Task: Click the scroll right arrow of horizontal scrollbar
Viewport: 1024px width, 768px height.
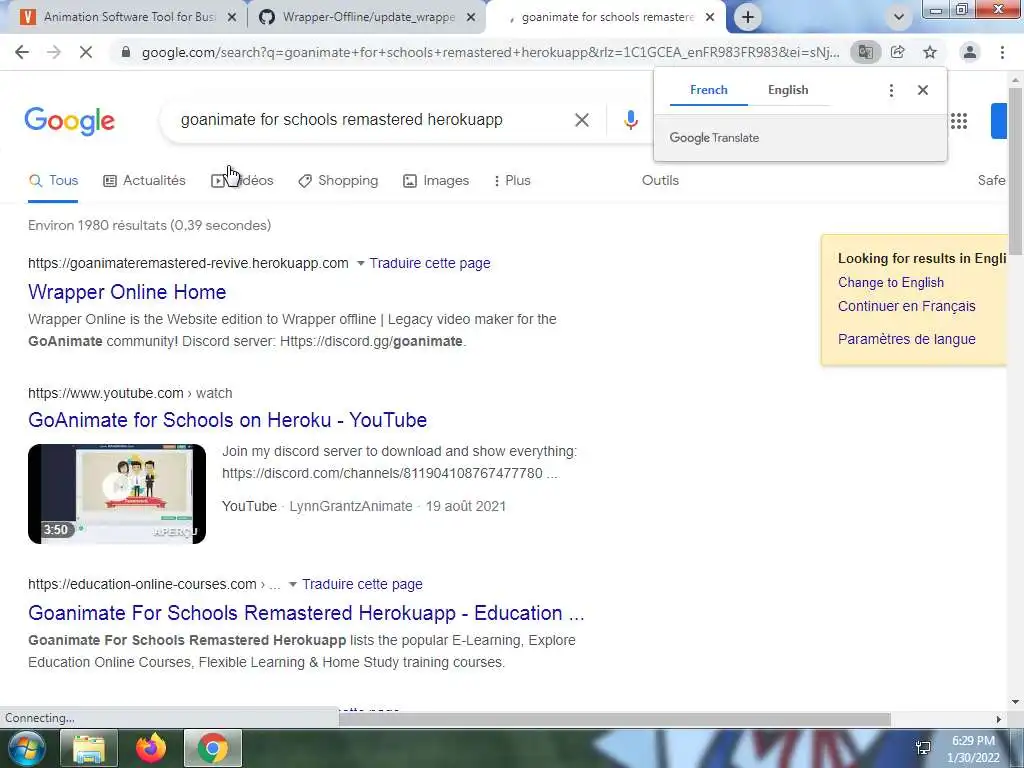Action: [999, 719]
